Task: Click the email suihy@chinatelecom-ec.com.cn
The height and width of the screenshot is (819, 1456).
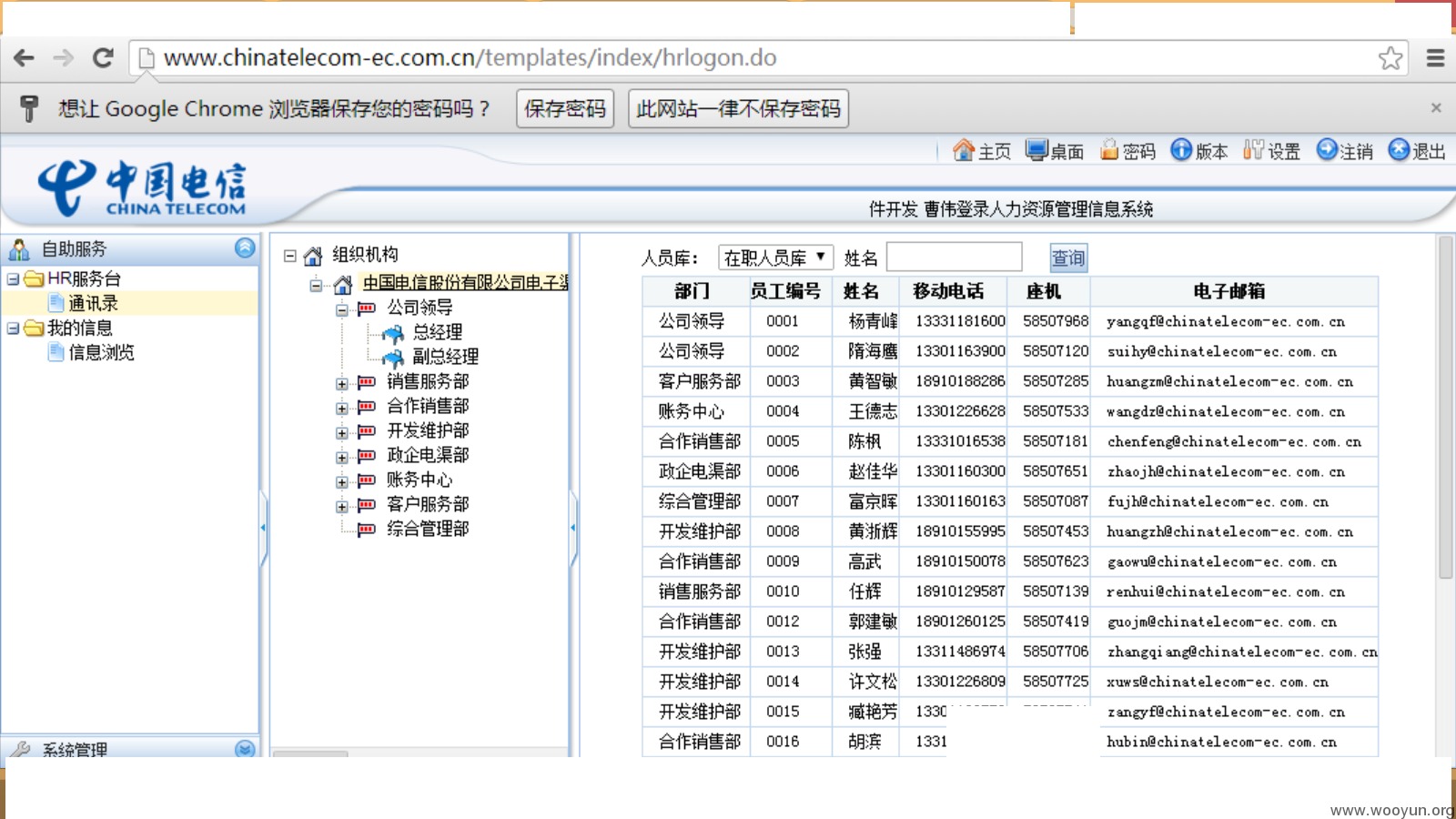Action: (x=1222, y=351)
